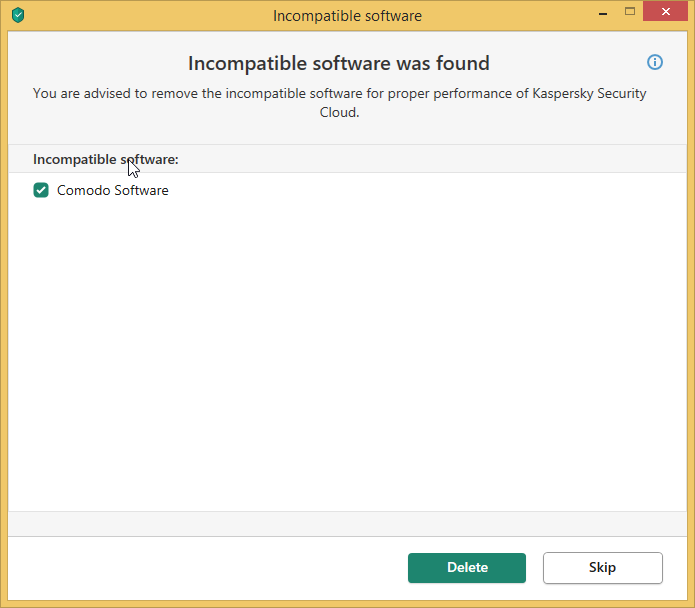Minimize the Incompatible software window
This screenshot has width=695, height=608.
[603, 12]
